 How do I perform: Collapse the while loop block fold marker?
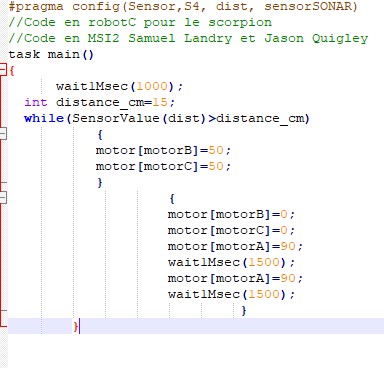[x=3, y=134]
